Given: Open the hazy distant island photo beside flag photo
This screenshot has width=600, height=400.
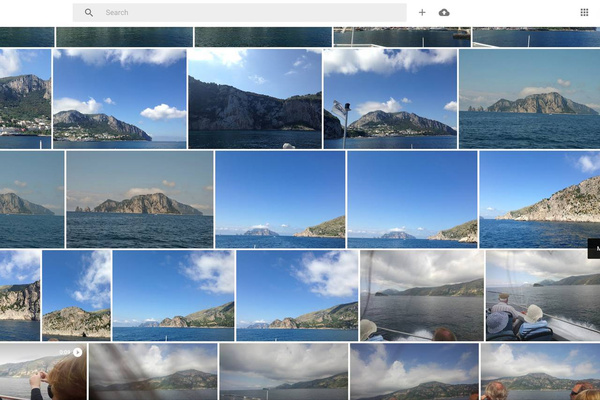Looking at the screenshot, I should [x=530, y=99].
